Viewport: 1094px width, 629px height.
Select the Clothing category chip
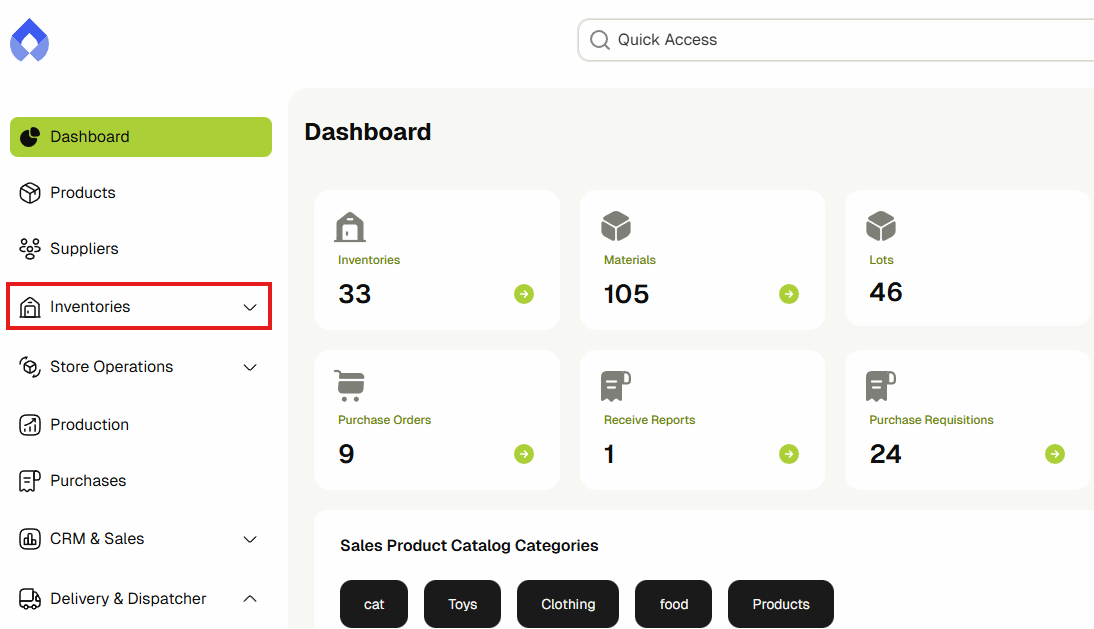click(x=568, y=604)
